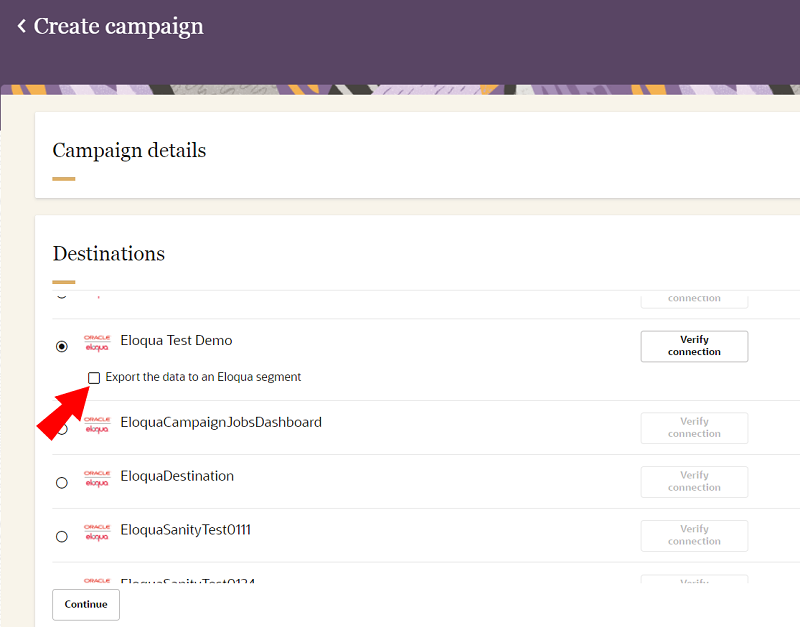The image size is (800, 627).
Task: Click the Create campaign page title
Action: pyautogui.click(x=118, y=27)
